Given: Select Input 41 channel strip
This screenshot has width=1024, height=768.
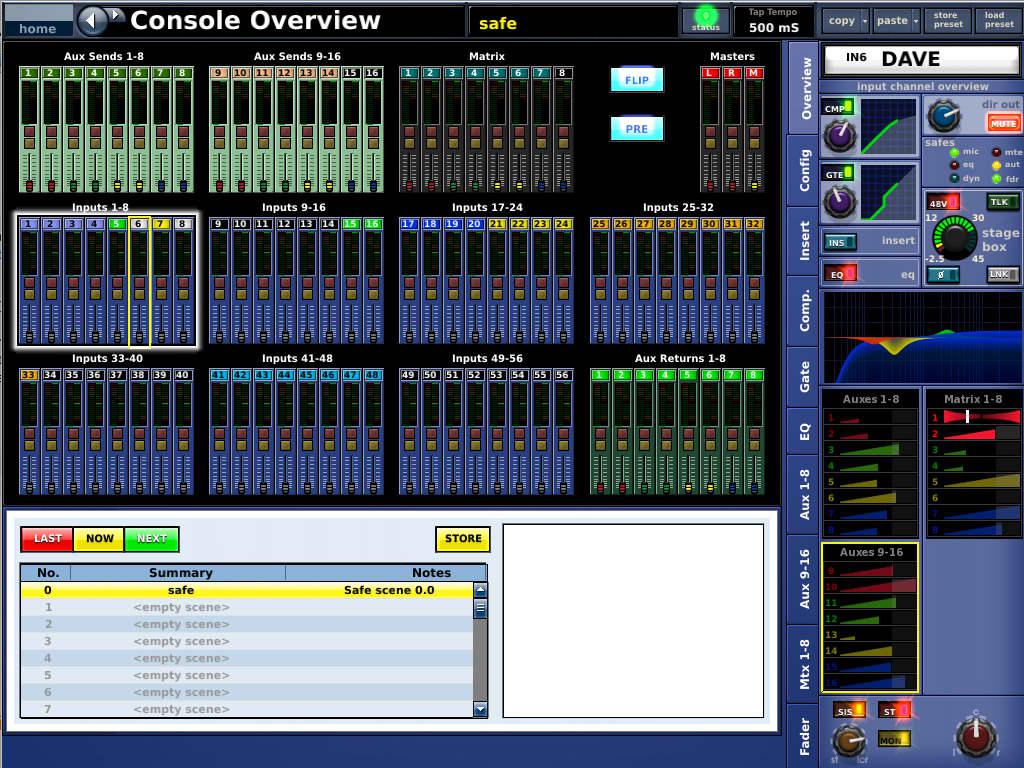Looking at the screenshot, I should (219, 431).
